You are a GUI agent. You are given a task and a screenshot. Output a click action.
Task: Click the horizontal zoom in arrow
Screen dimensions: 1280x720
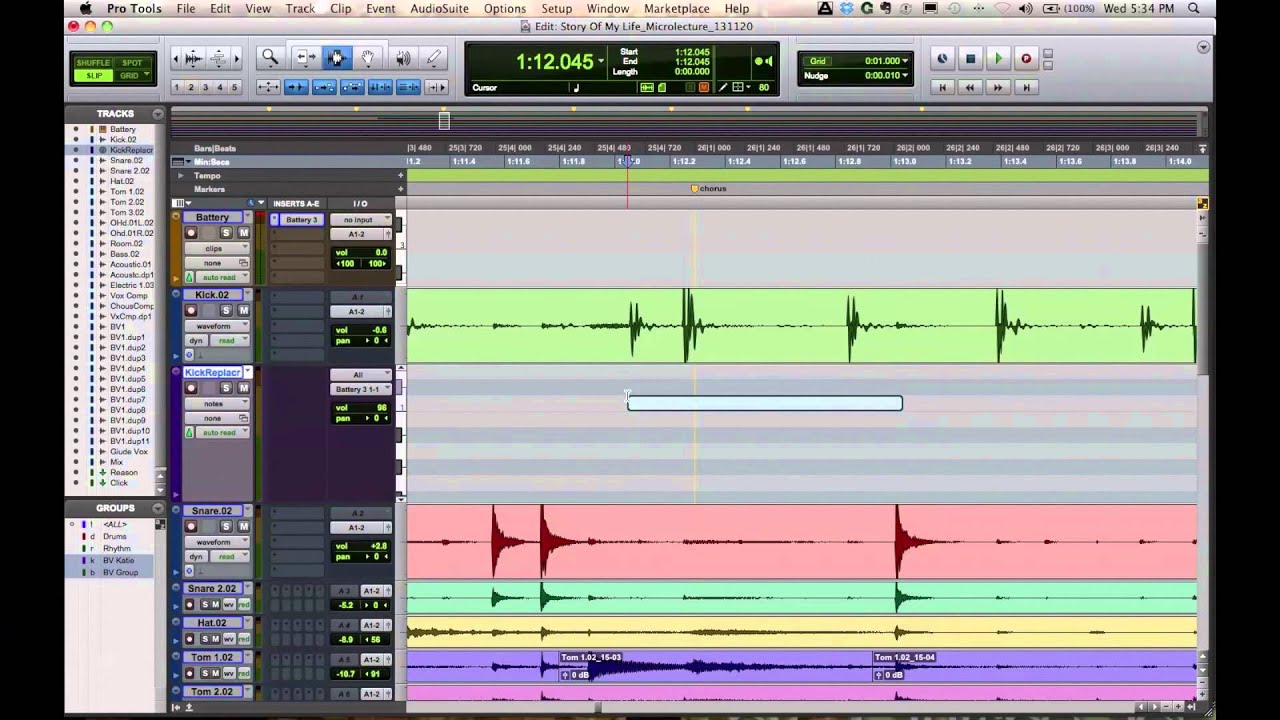click(235, 59)
